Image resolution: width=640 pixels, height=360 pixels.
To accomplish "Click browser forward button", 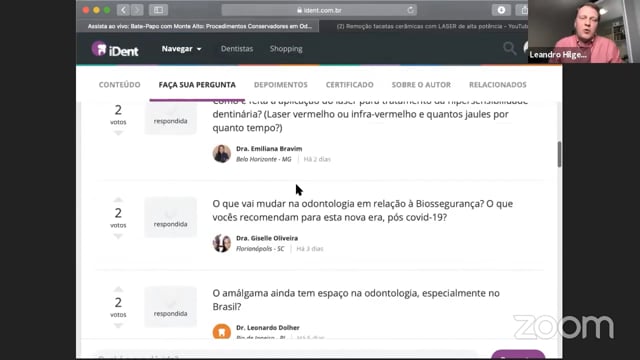I will point(137,10).
